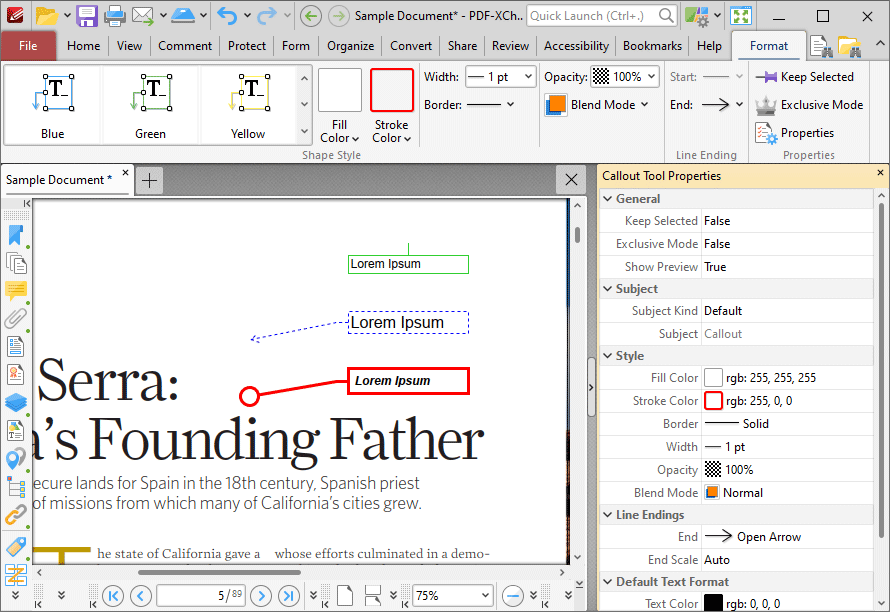Switch to the Bookmarks ribbon tab
Screen dimensions: 890x612
[x=652, y=46]
